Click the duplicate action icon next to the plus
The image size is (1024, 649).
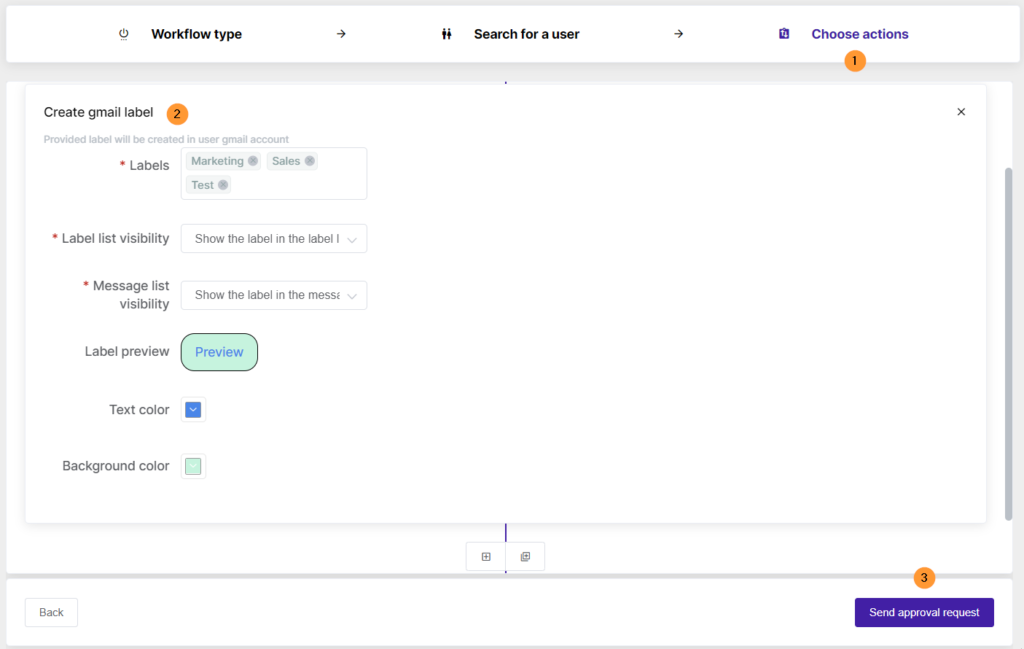(525, 556)
